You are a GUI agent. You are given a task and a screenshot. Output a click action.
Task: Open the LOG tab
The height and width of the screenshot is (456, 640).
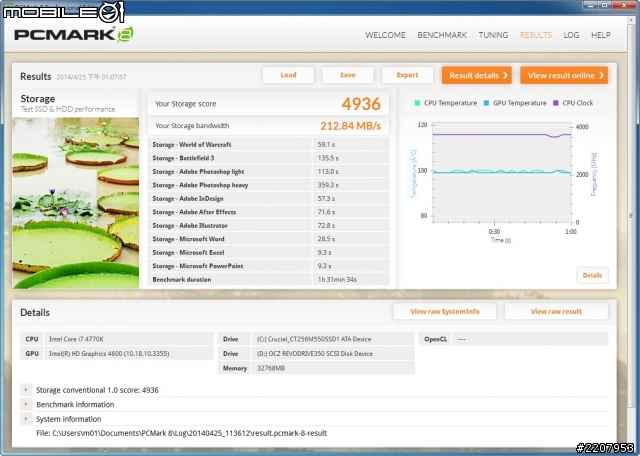coord(571,35)
